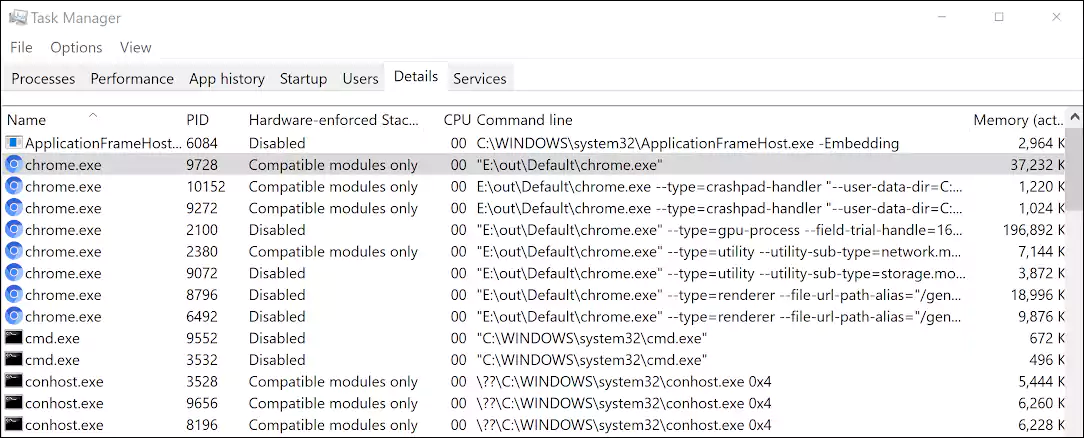Switch to the Performance tab
The width and height of the screenshot is (1084, 438).
132,79
